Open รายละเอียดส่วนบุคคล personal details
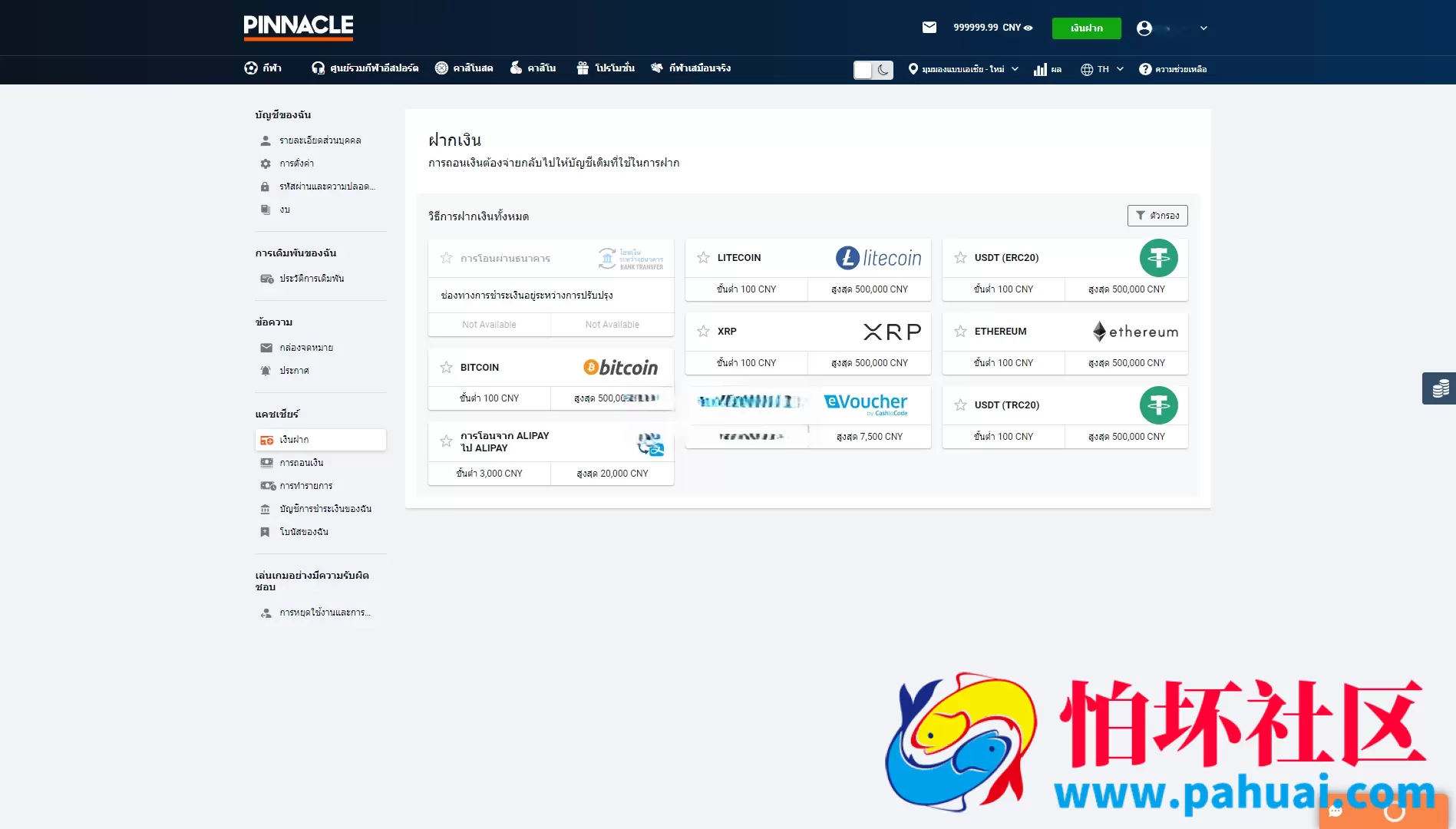 pos(310,140)
